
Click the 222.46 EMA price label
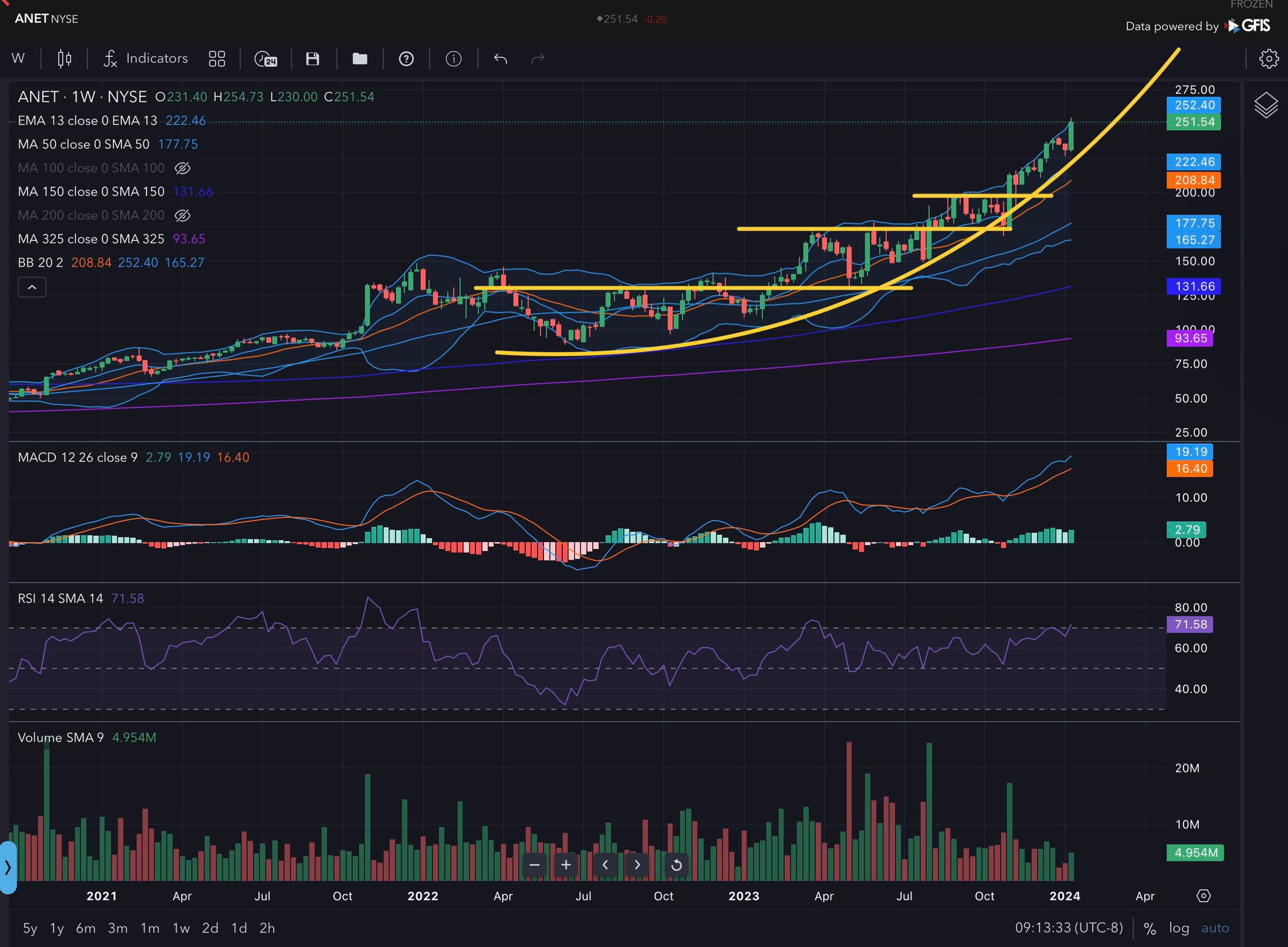click(1194, 162)
